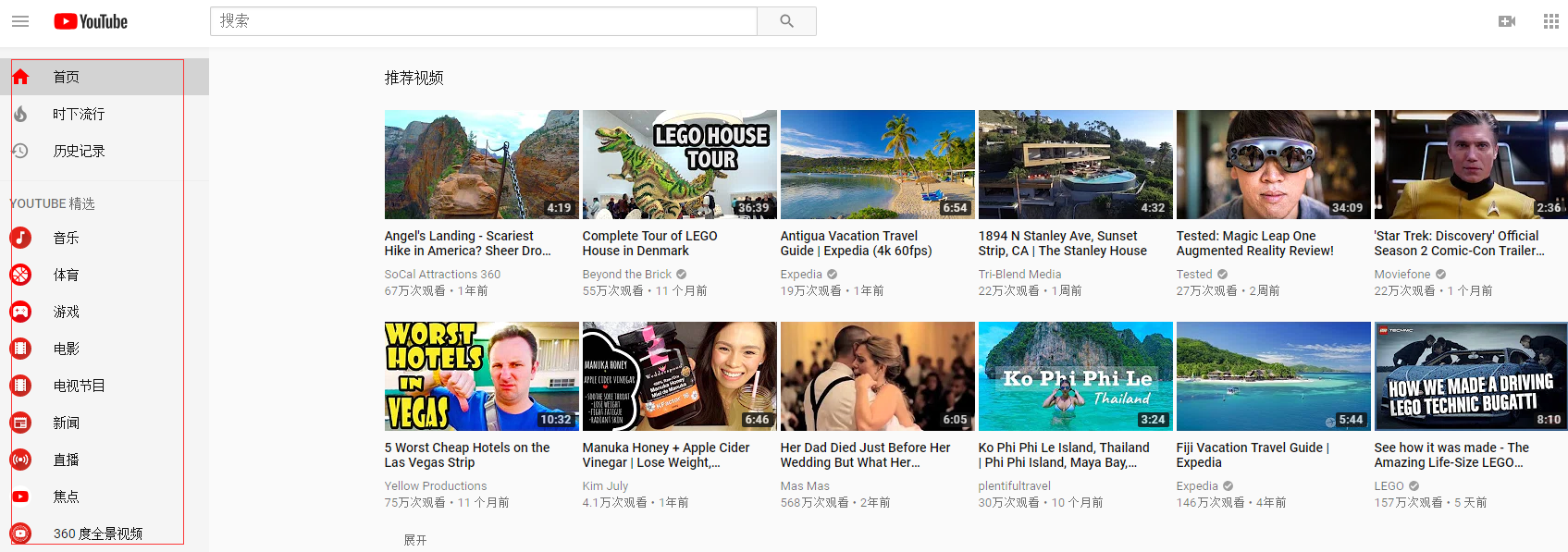Open the 游戏 gaming channel icon

[20, 312]
